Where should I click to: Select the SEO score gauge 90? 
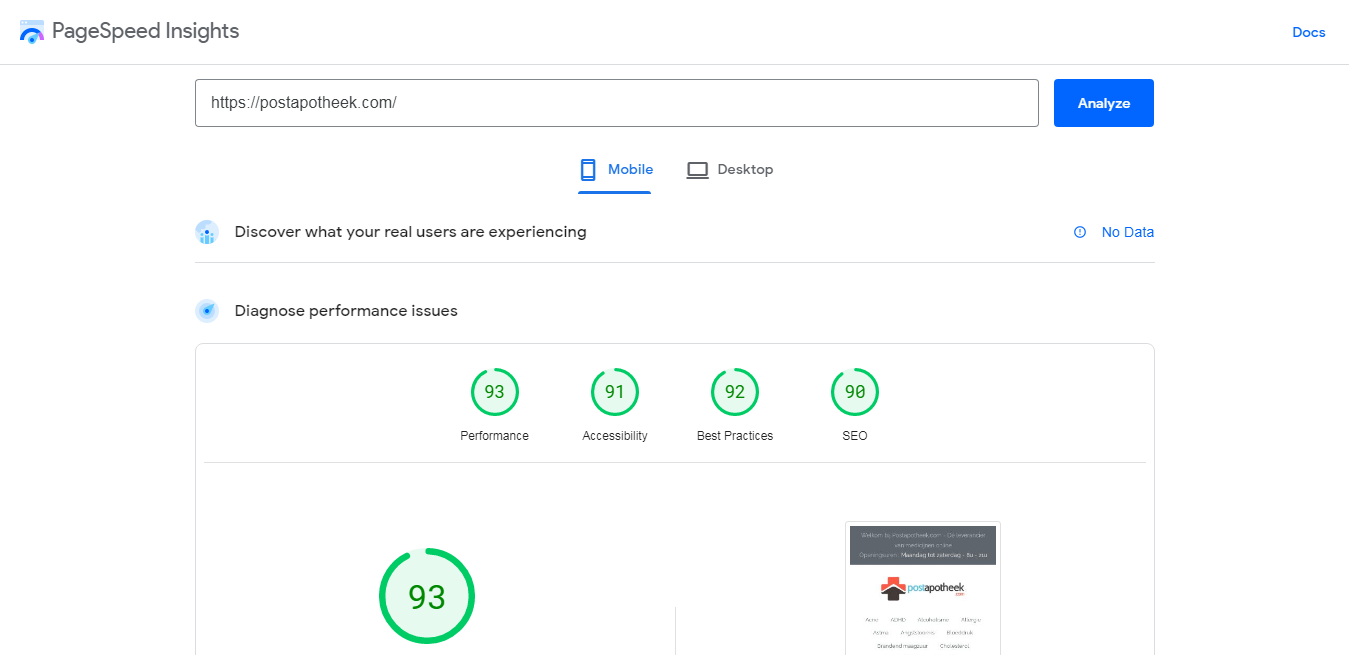click(854, 392)
